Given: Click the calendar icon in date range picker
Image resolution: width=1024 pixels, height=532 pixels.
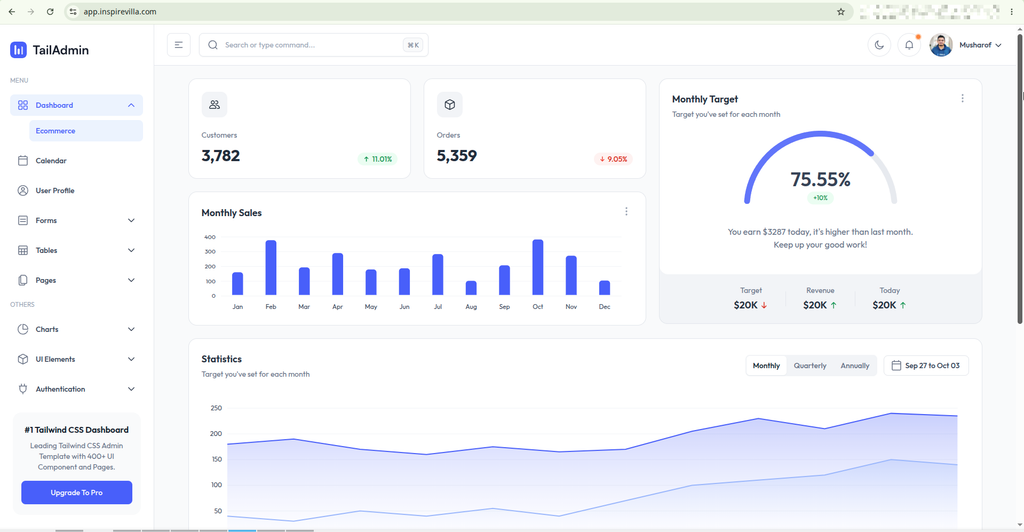Looking at the screenshot, I should point(897,366).
